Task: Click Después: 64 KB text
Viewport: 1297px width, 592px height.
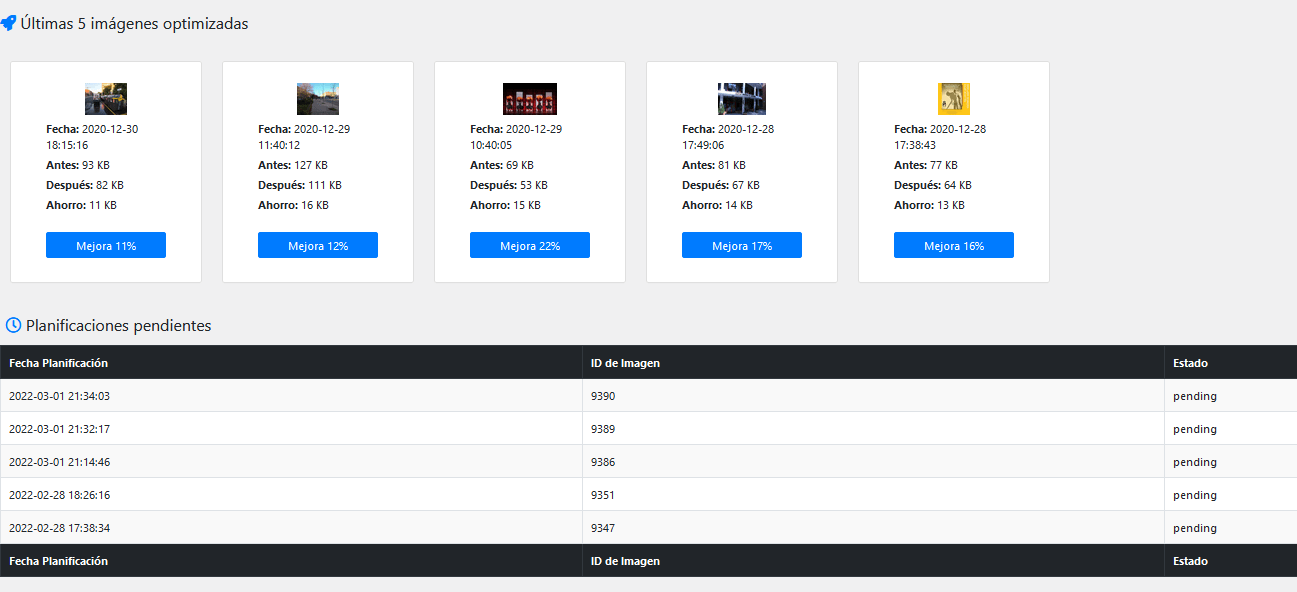Action: click(x=933, y=185)
